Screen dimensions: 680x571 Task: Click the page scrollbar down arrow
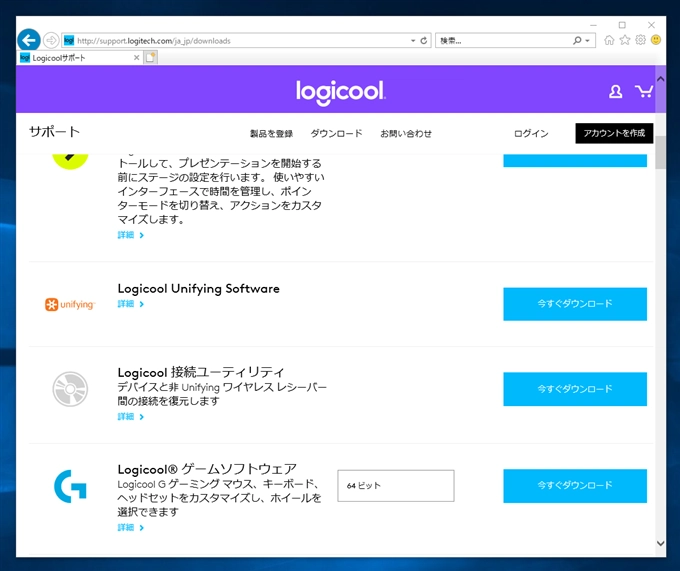660,543
